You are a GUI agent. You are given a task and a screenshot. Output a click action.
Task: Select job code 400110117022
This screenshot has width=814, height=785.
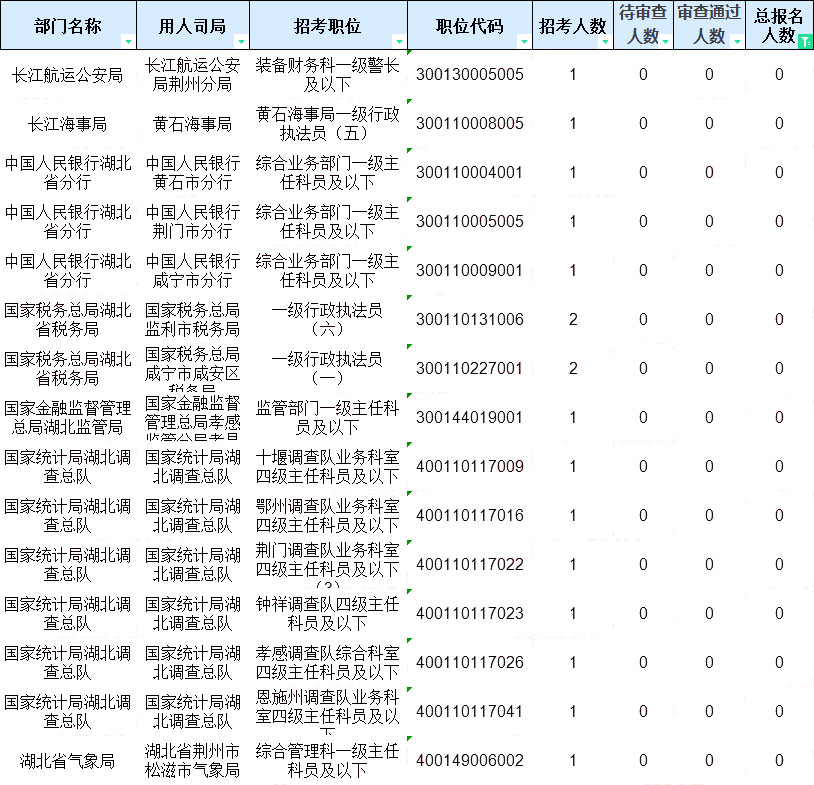coord(470,564)
